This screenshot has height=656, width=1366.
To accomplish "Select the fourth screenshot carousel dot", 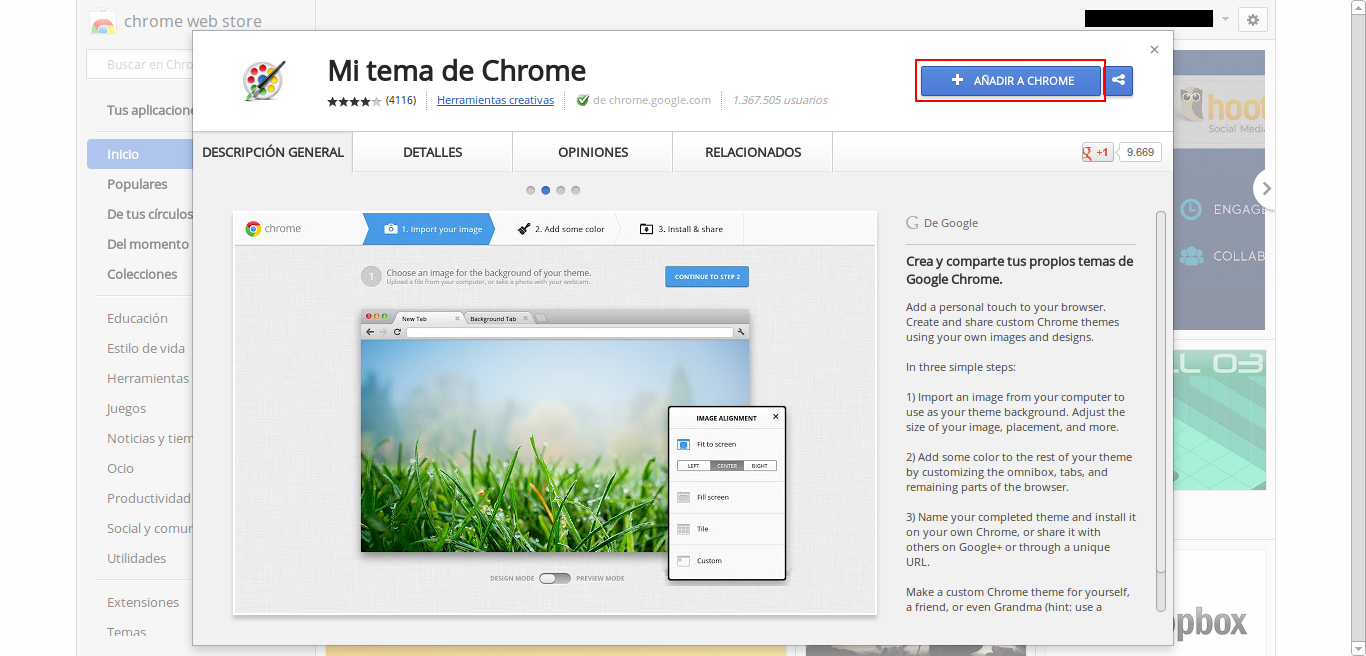I will coord(576,190).
